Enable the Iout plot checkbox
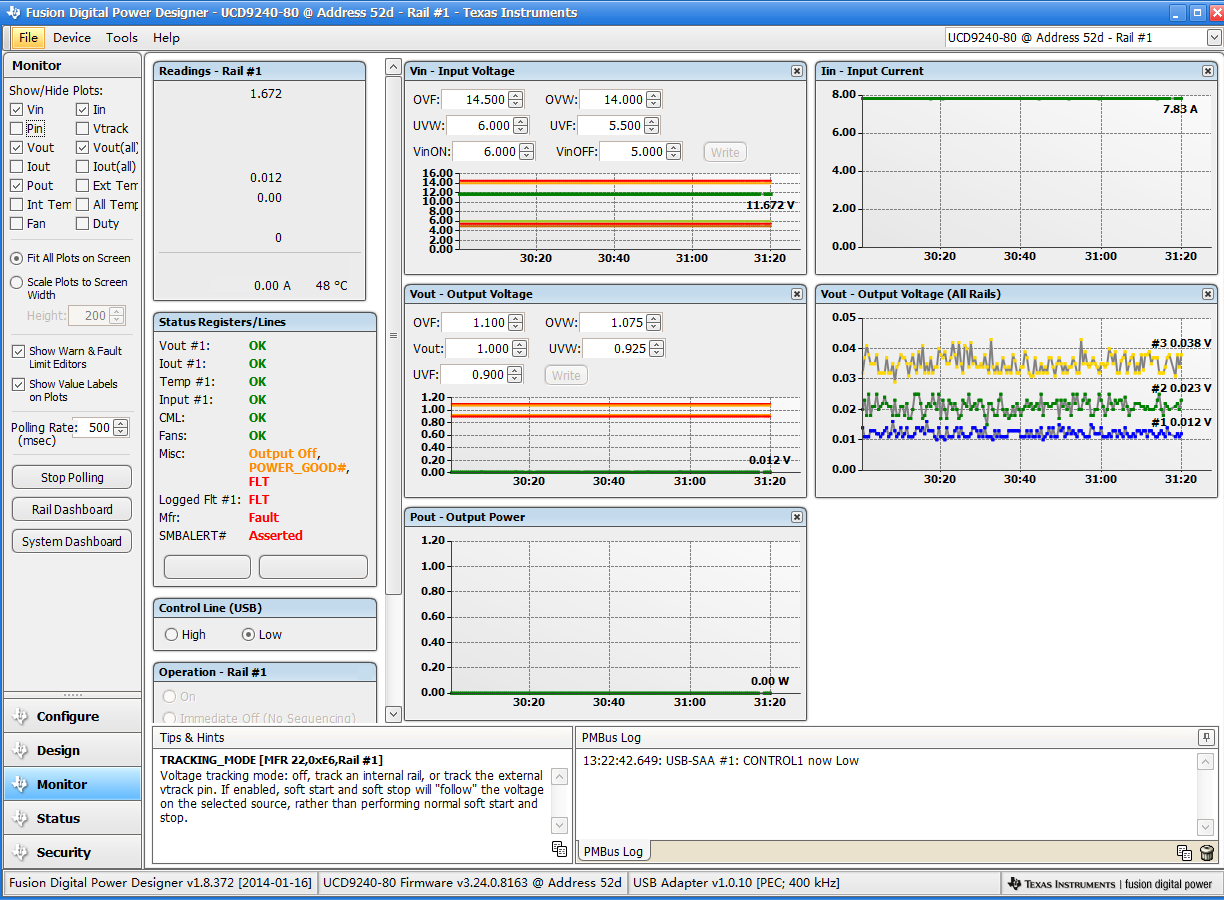 pyautogui.click(x=16, y=167)
